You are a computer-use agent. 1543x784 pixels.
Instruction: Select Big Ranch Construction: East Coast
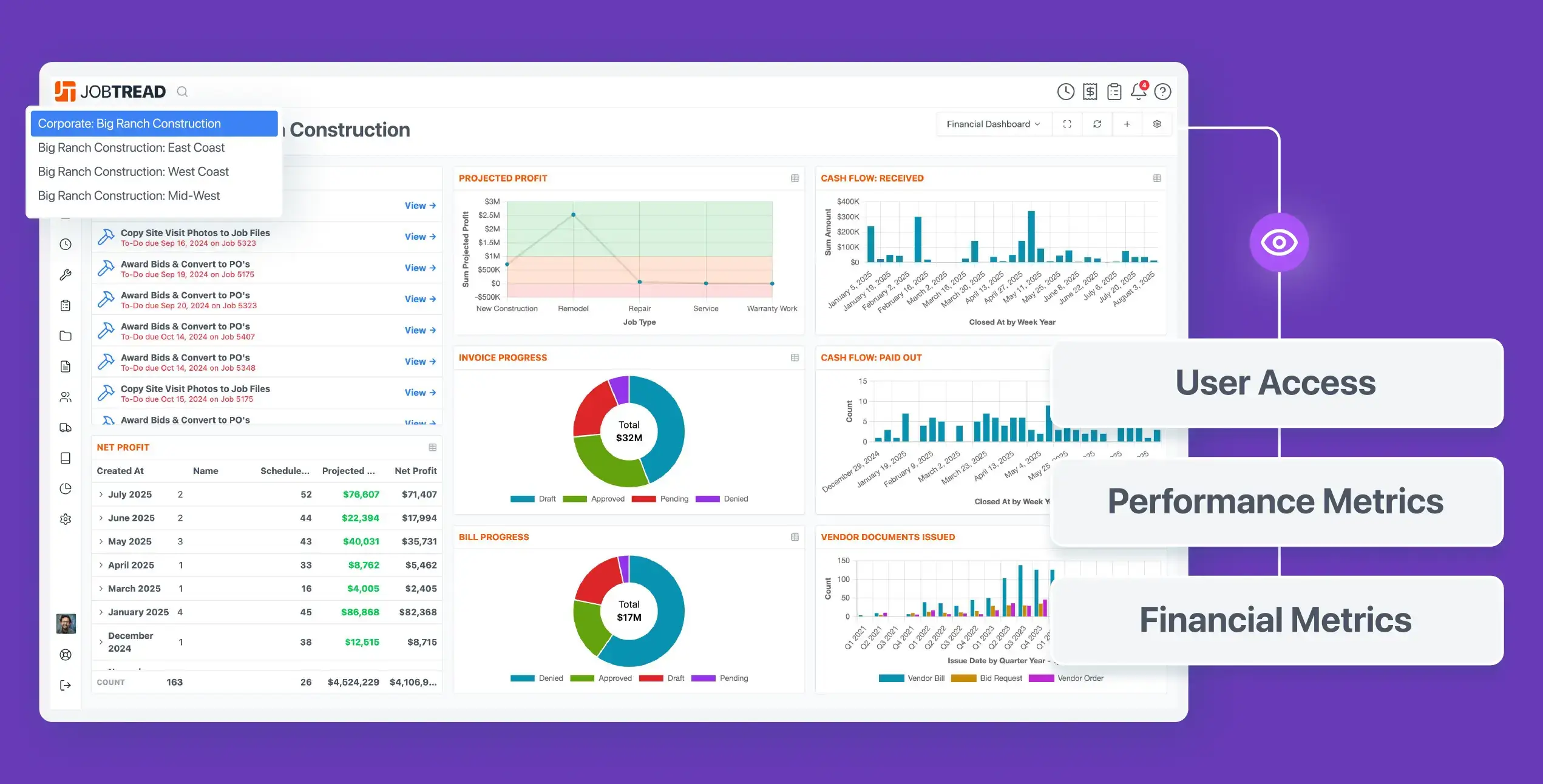pyautogui.click(x=131, y=147)
